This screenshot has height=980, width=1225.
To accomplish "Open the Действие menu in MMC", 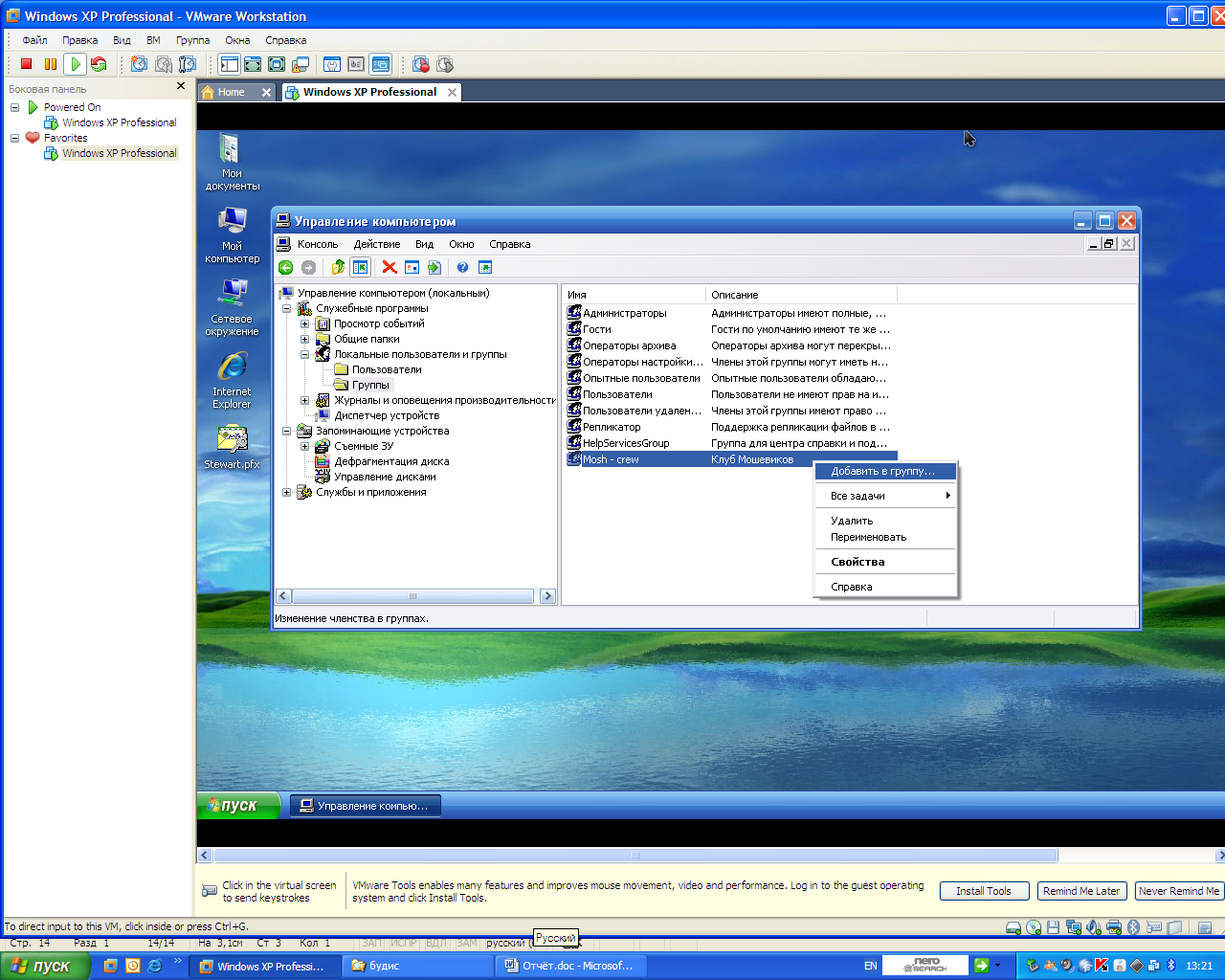I will [x=377, y=244].
